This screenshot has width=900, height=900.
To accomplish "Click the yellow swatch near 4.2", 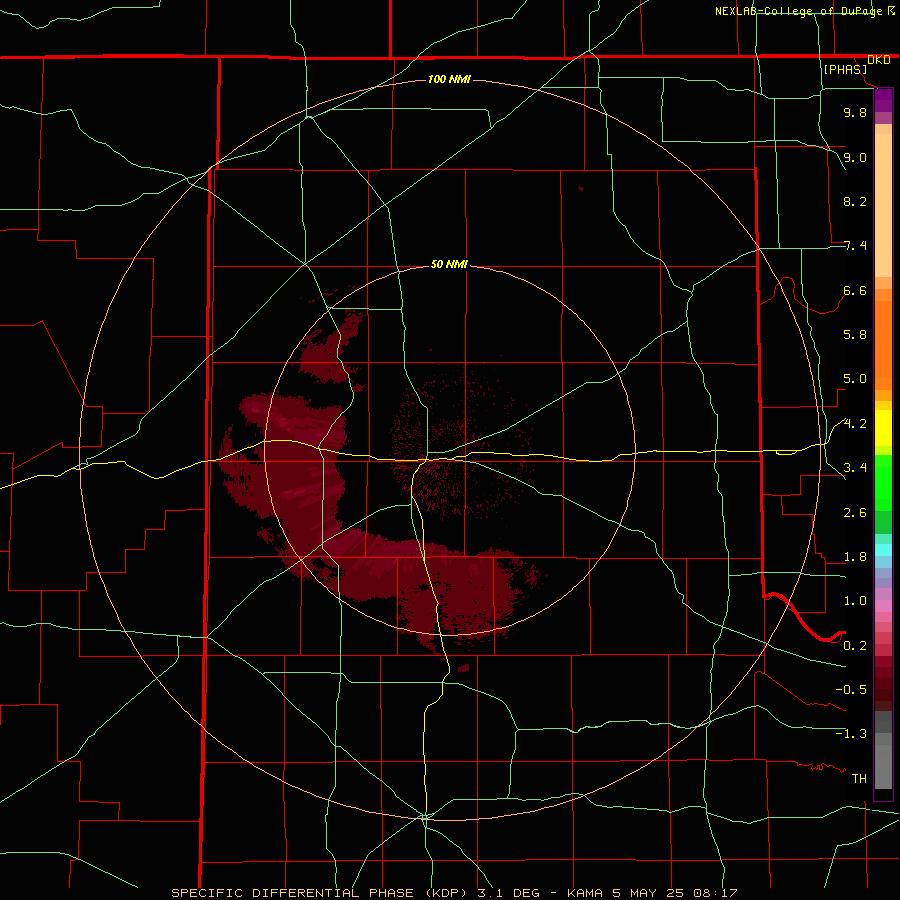I will click(x=883, y=428).
